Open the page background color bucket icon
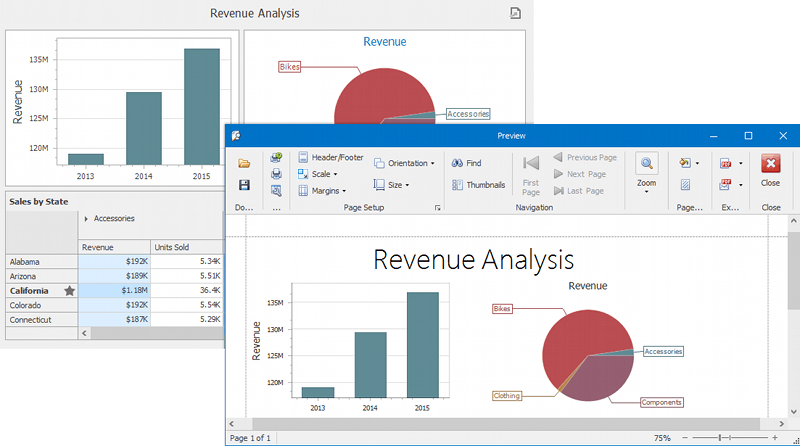This screenshot has height=446, width=800. point(685,163)
